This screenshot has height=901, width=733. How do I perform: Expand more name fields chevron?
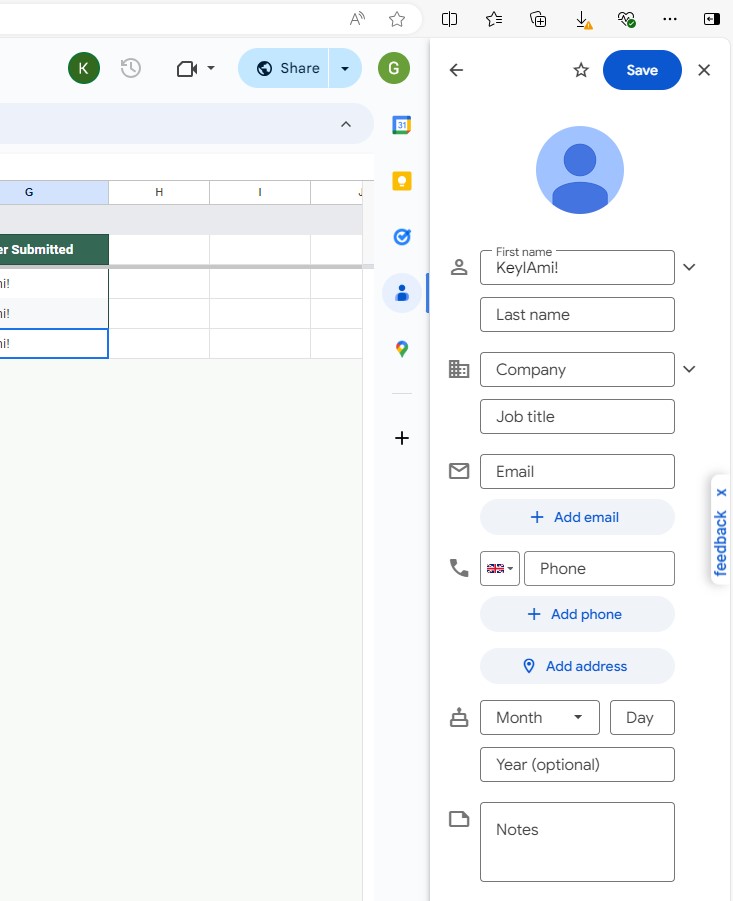[x=689, y=267]
